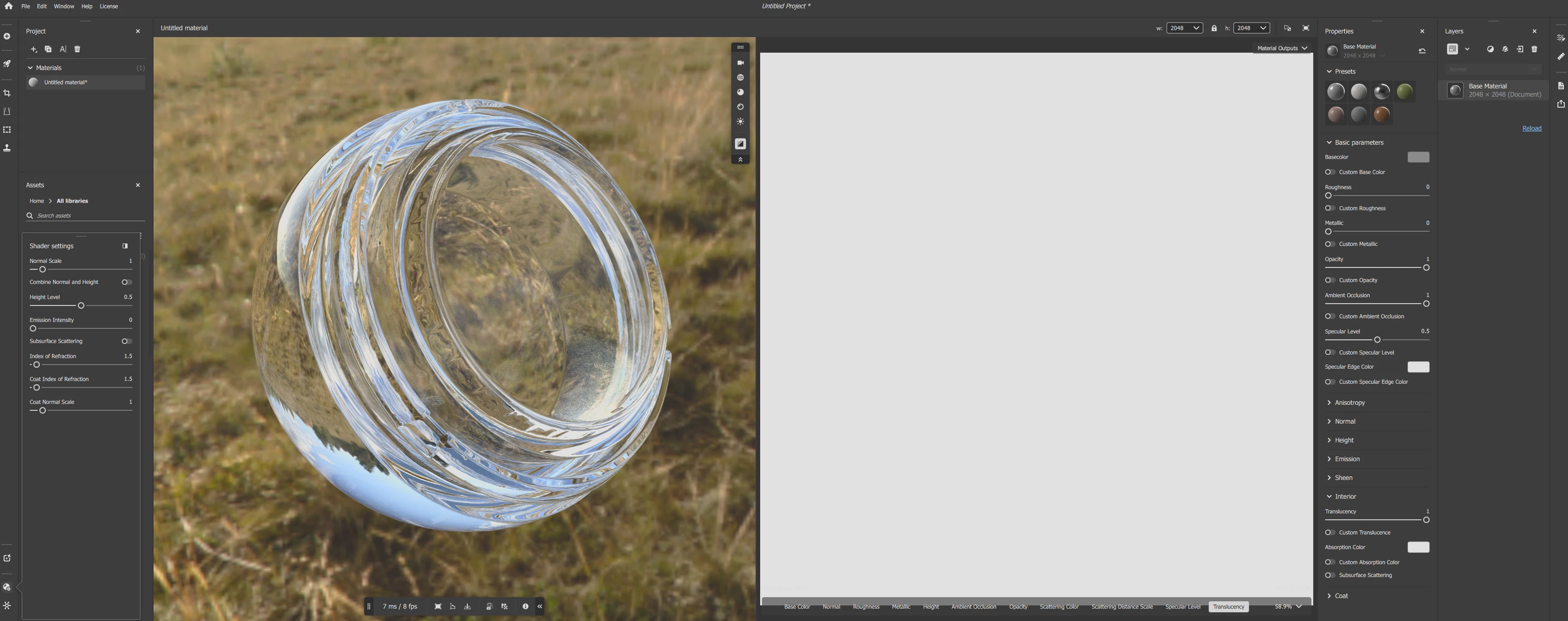Switch to Roughness channel tab
The height and width of the screenshot is (621, 1568).
tap(866, 606)
